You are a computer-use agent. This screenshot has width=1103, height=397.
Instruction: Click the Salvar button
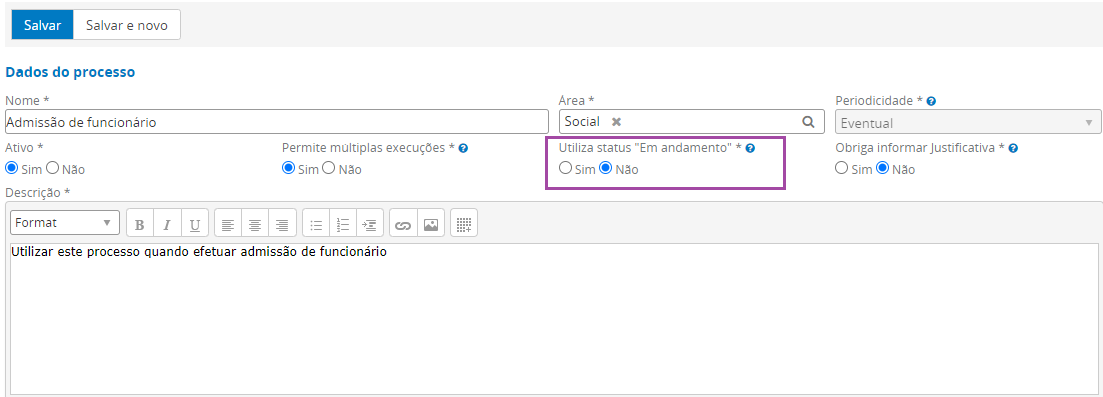coord(42,25)
